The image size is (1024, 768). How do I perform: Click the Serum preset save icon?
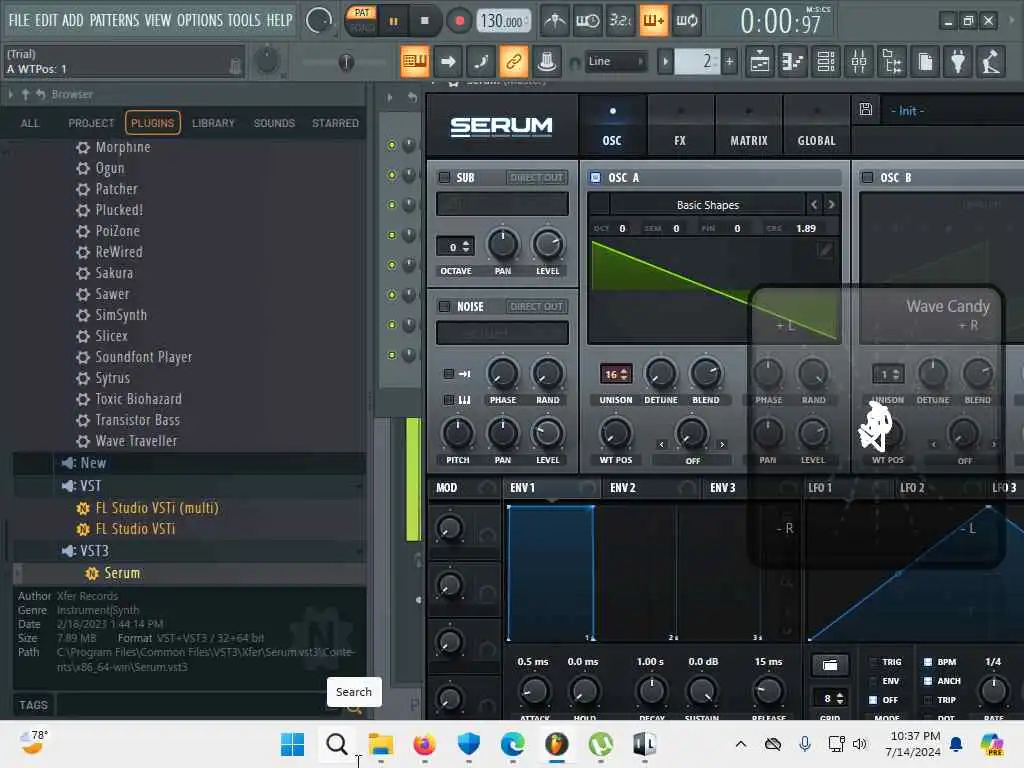(865, 110)
